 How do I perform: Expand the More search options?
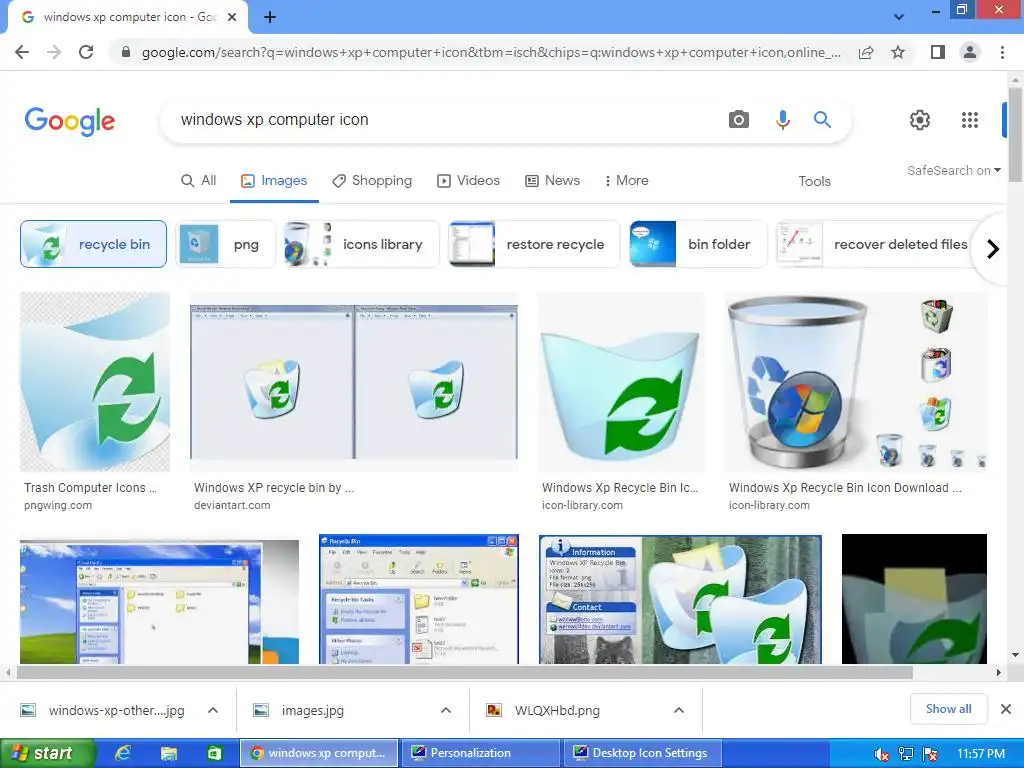[626, 181]
